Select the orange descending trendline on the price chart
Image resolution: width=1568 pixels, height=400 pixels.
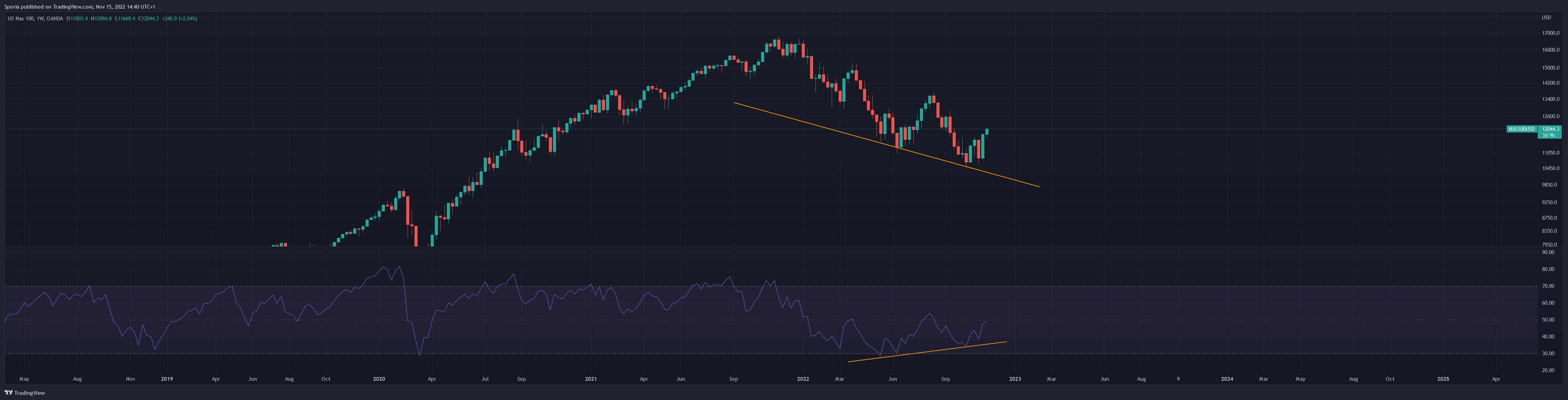[x=886, y=145]
